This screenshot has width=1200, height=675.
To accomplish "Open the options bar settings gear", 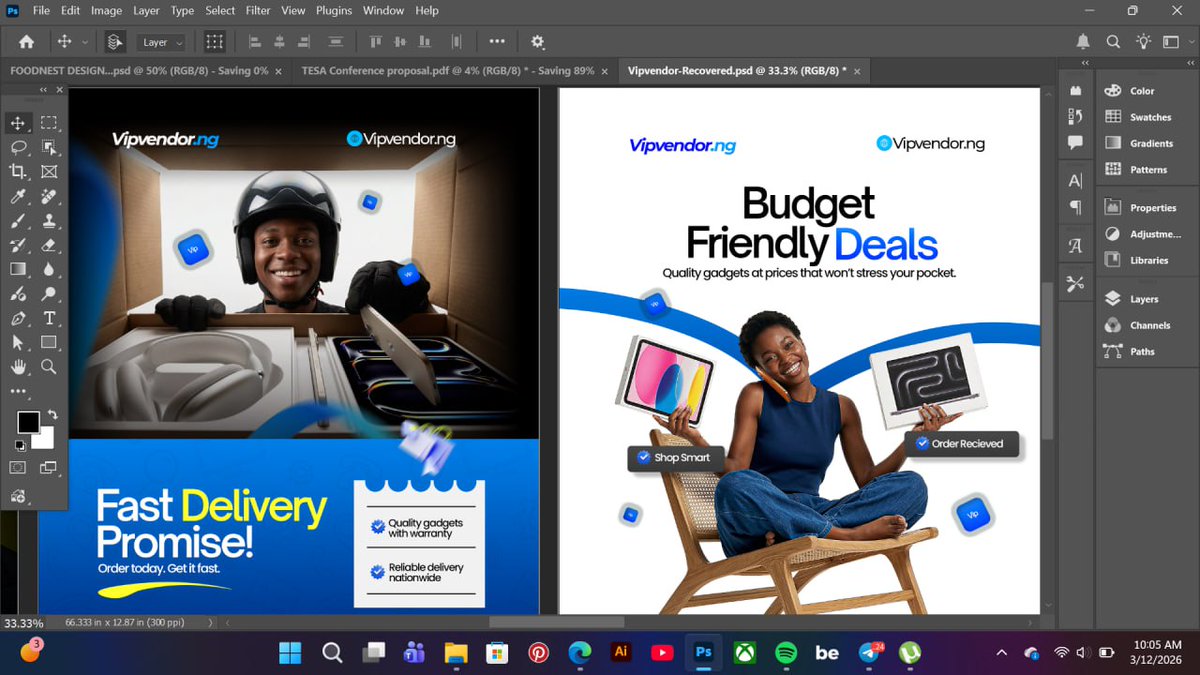I will [x=538, y=42].
